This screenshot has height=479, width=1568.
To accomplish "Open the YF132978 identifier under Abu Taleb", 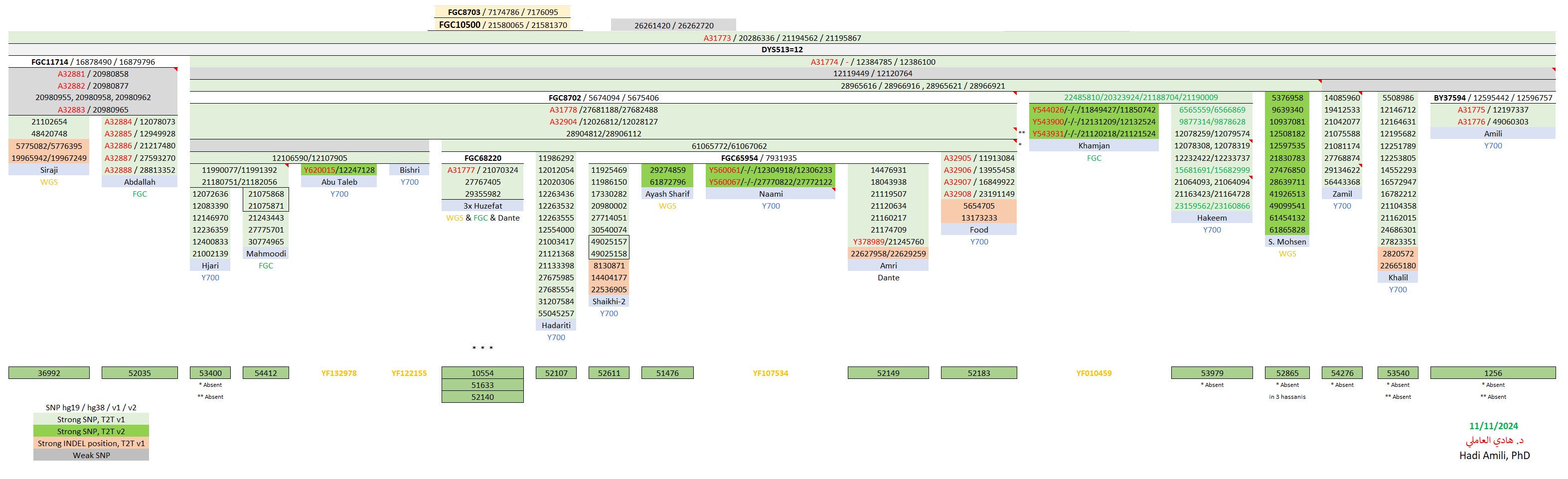I will 338,373.
